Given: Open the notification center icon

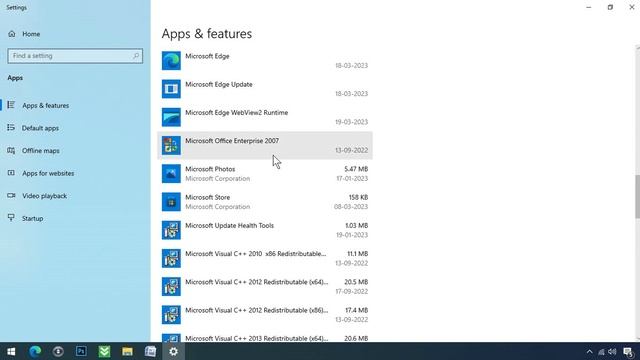Looking at the screenshot, I should coord(628,352).
